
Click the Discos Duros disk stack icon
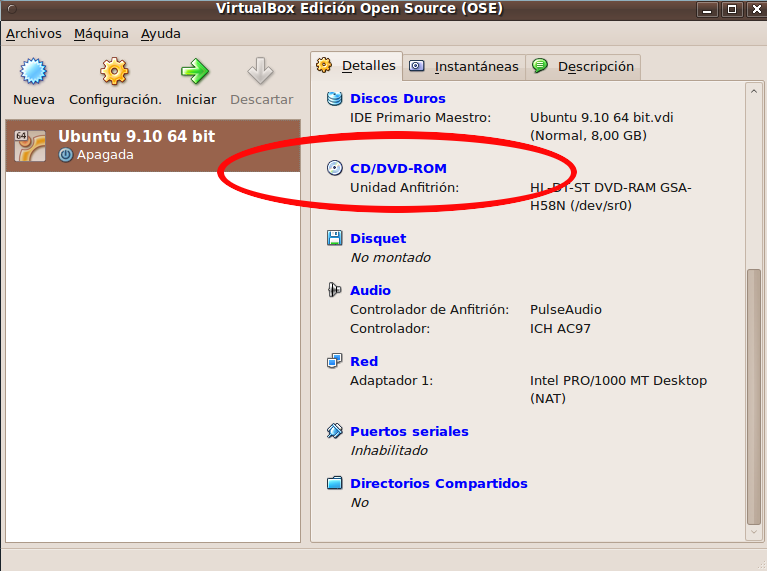click(335, 98)
